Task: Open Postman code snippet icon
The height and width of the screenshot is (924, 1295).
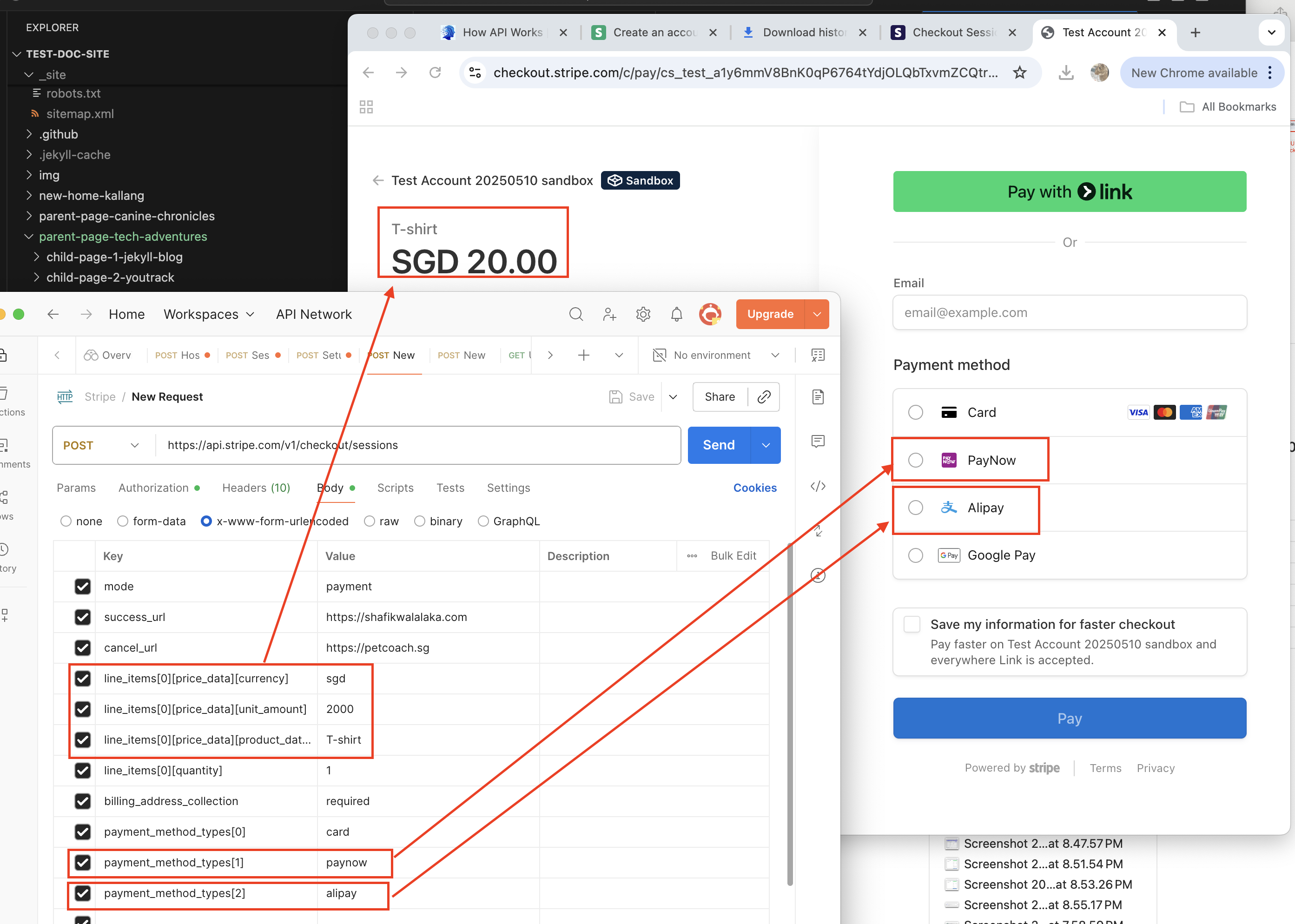Action: click(818, 486)
